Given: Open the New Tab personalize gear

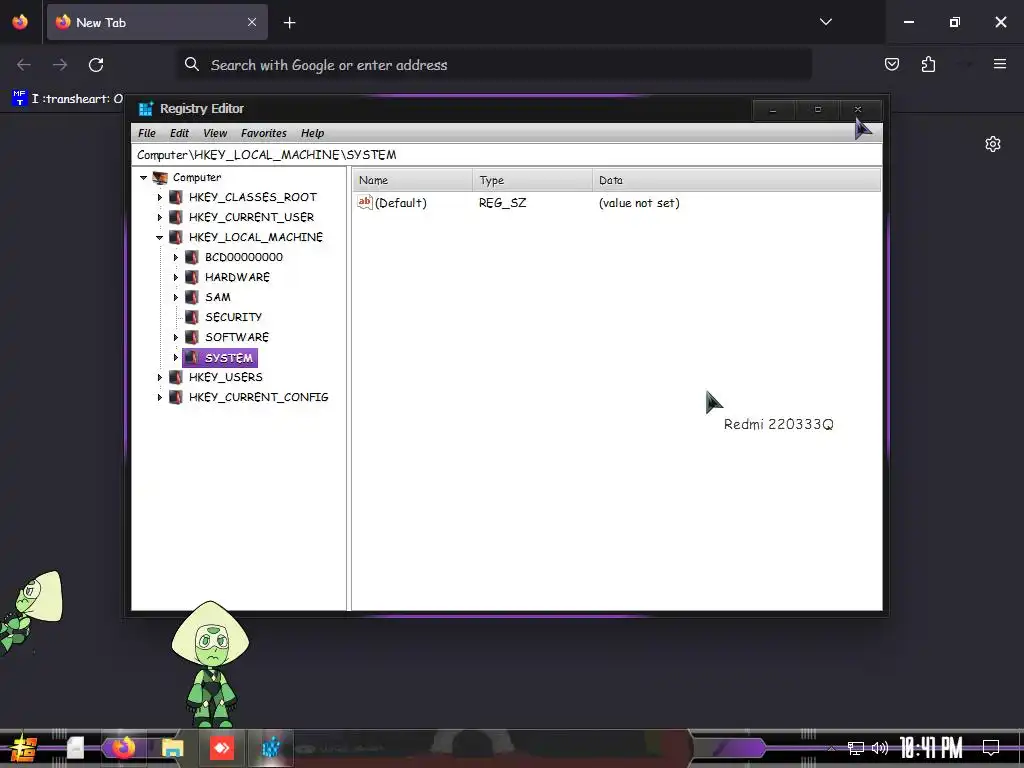Looking at the screenshot, I should [x=993, y=144].
